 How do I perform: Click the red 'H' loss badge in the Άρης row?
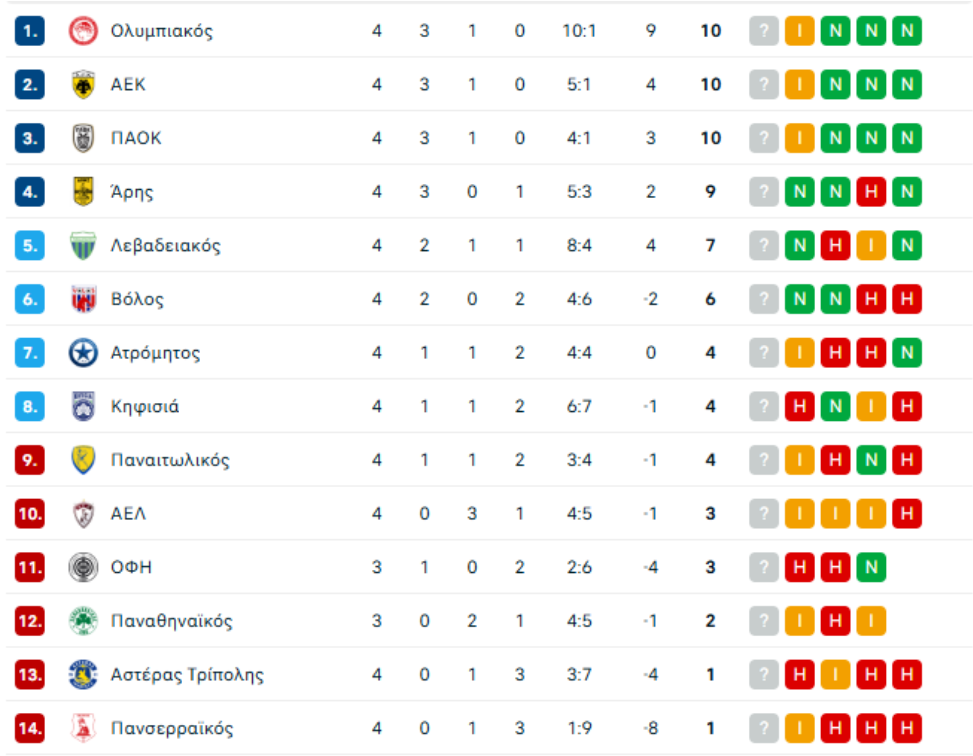(871, 192)
